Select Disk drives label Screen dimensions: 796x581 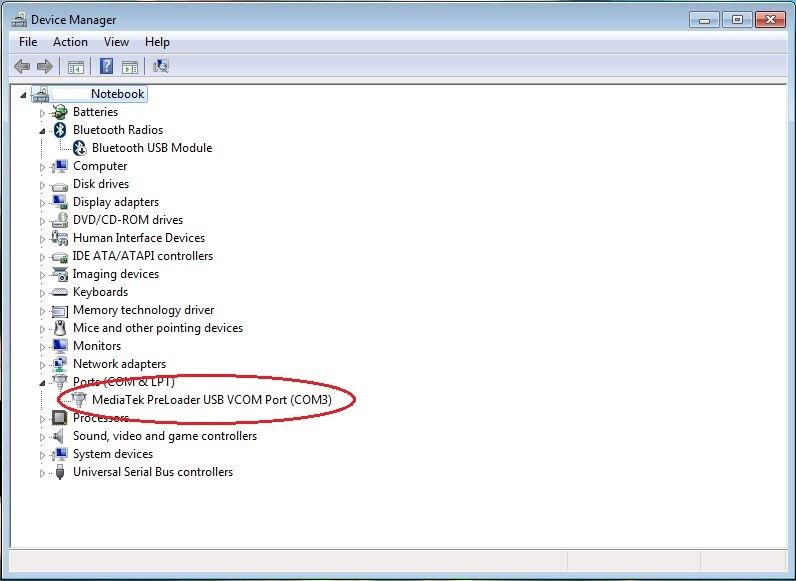(101, 184)
